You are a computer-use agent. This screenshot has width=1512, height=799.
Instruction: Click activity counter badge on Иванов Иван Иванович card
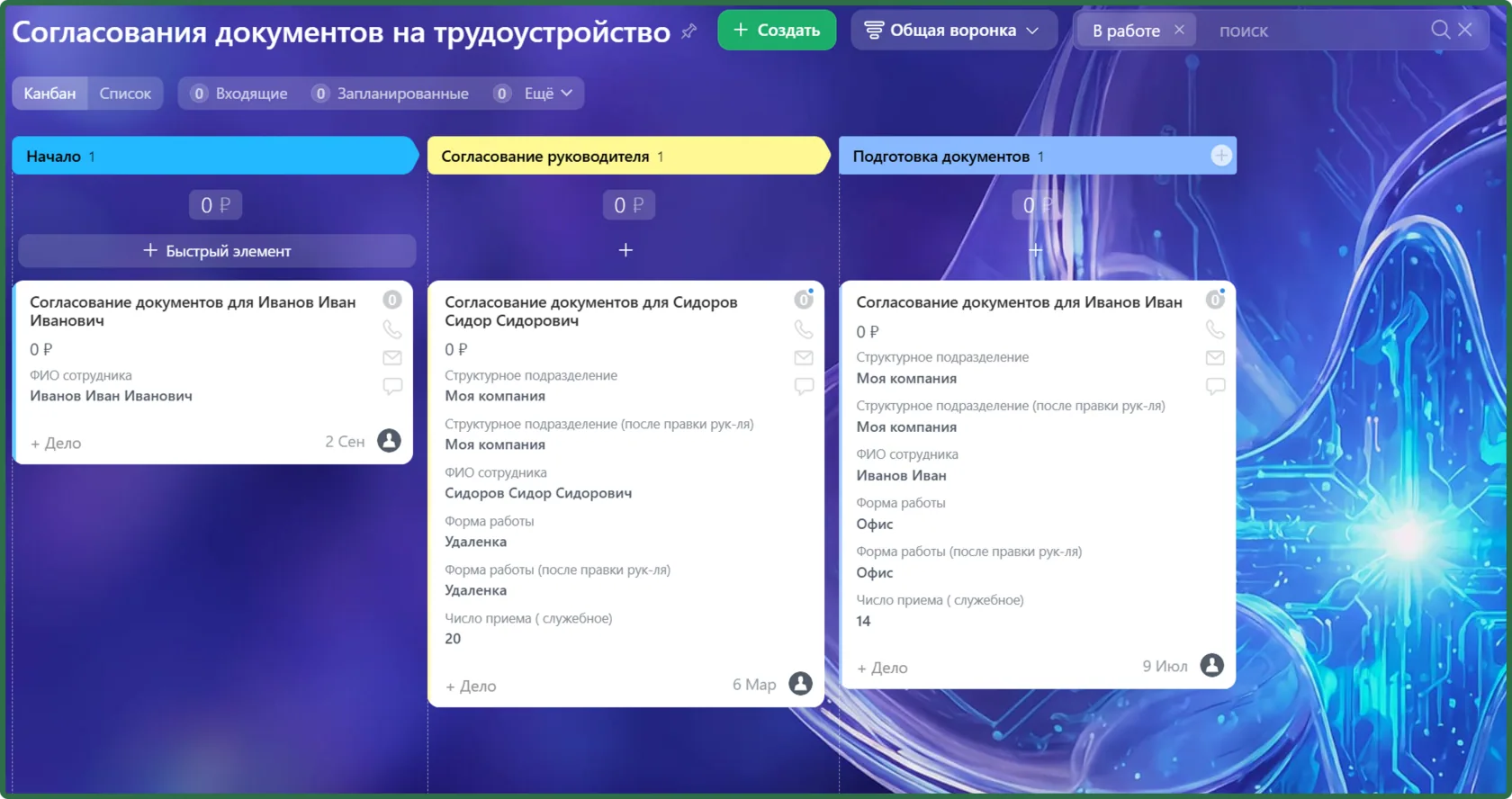pyautogui.click(x=392, y=300)
